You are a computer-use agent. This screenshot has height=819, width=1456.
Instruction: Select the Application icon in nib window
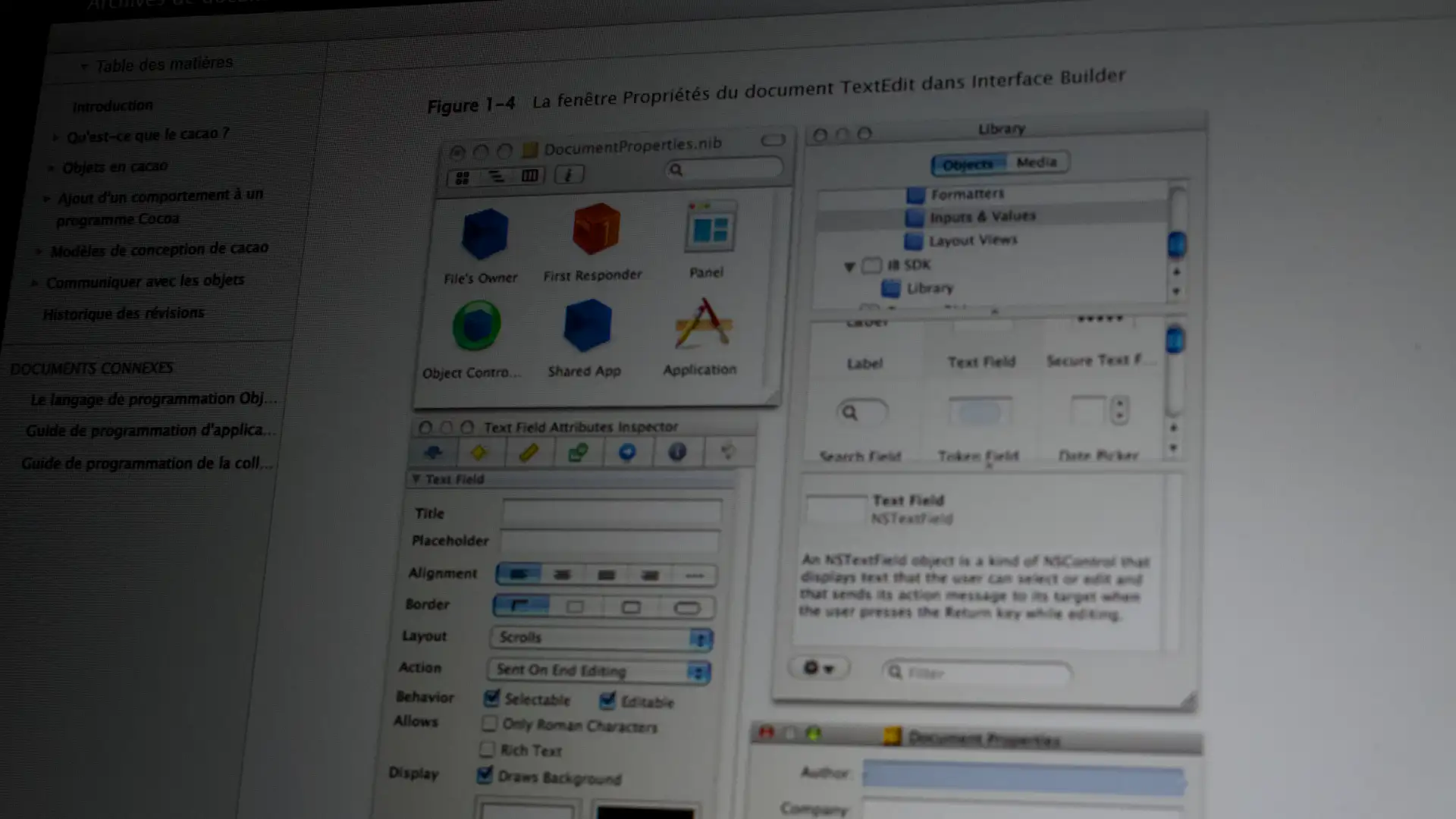pyautogui.click(x=704, y=324)
